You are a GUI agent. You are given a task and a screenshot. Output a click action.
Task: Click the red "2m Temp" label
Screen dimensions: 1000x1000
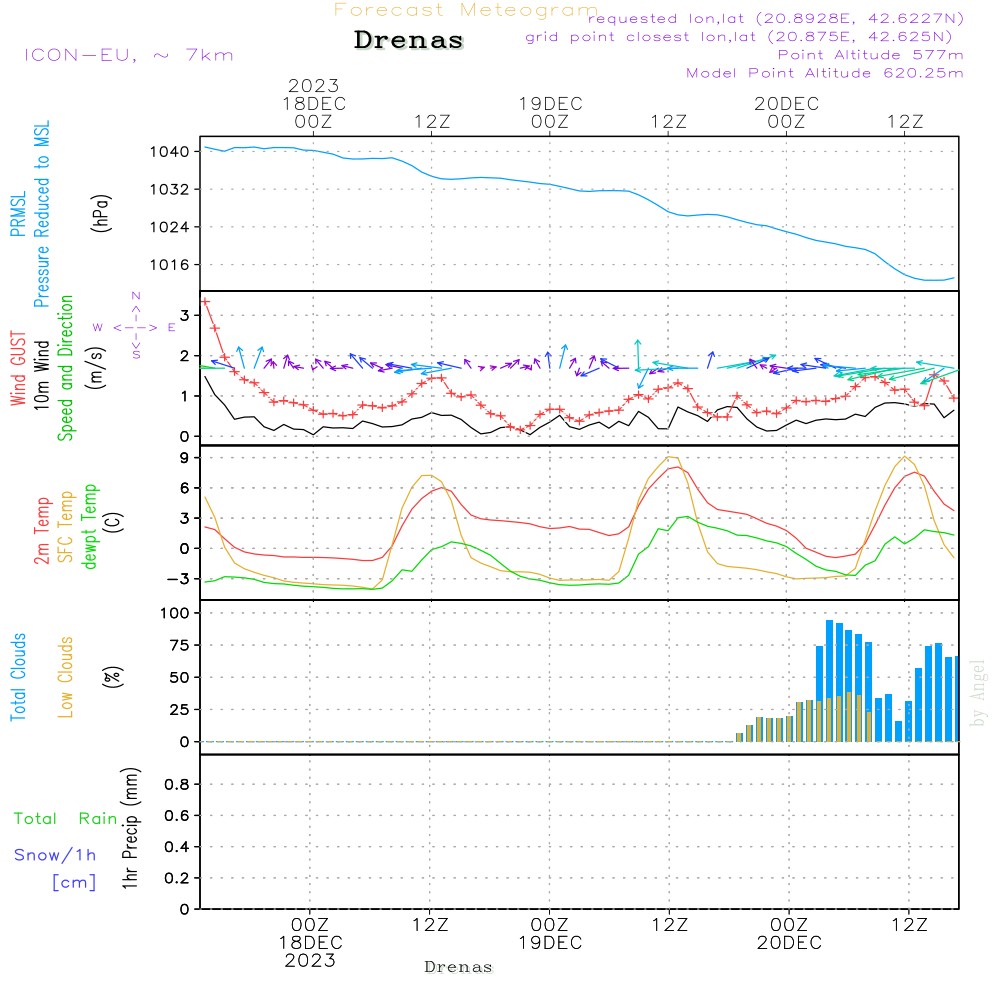coord(41,531)
